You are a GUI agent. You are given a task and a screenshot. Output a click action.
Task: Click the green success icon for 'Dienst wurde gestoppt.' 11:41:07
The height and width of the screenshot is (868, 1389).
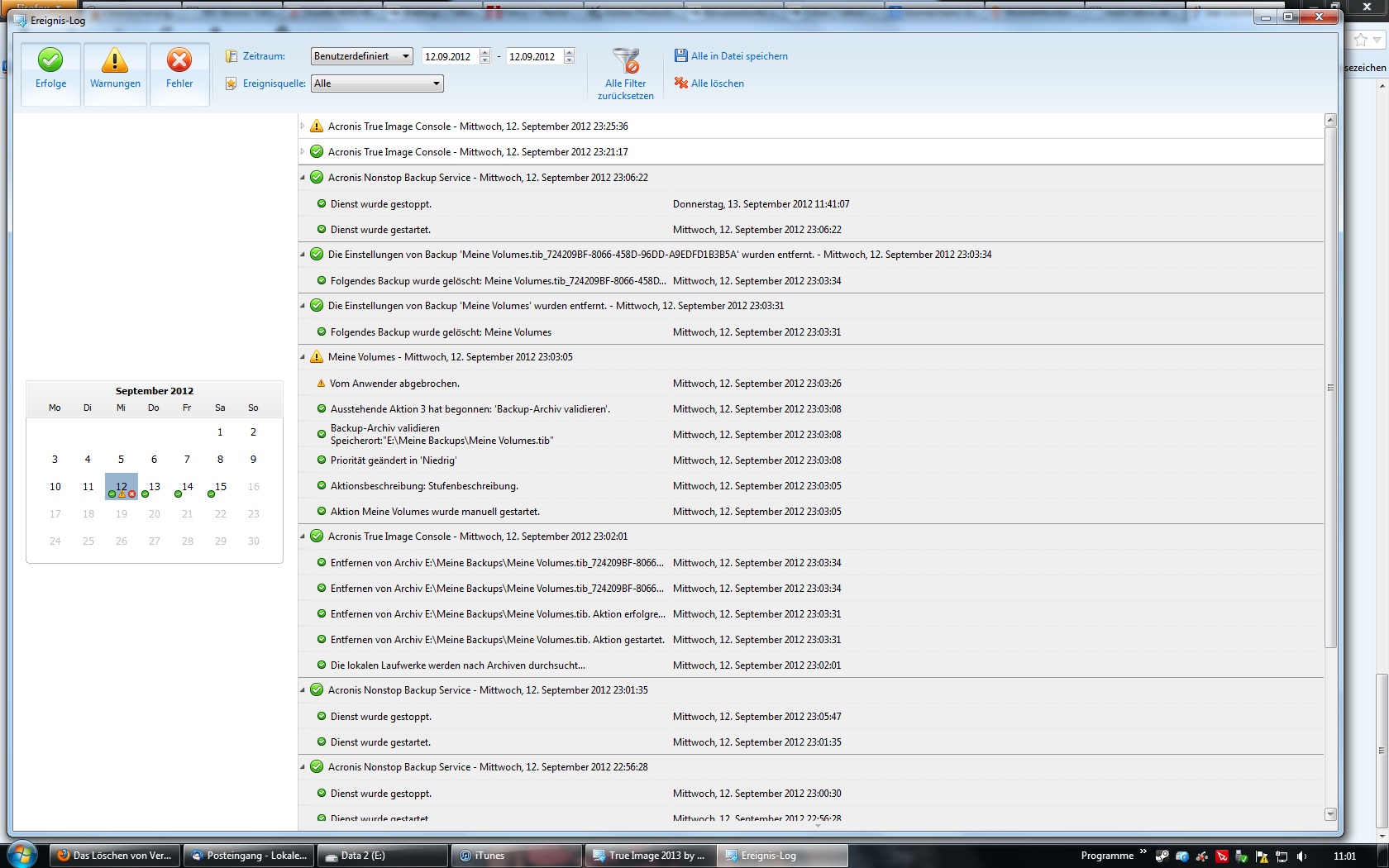(322, 204)
